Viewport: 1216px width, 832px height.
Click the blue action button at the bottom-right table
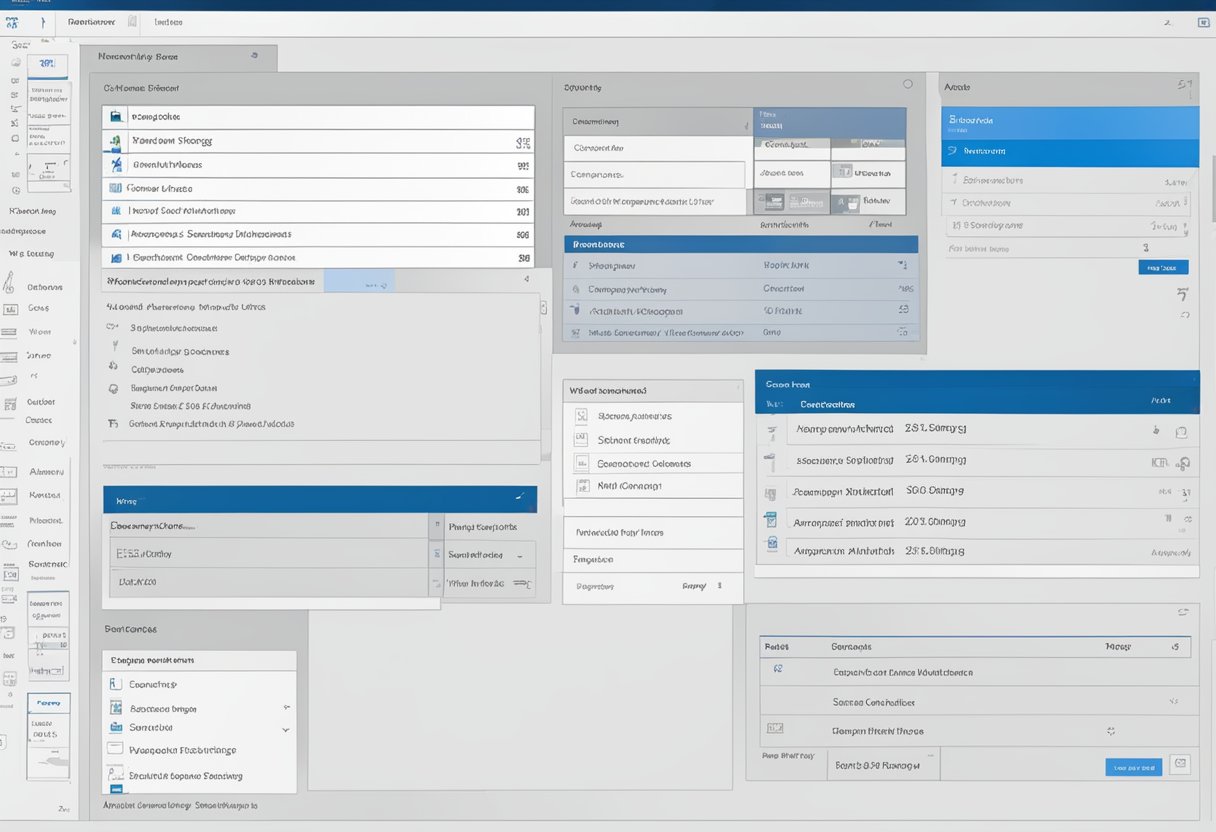coord(1133,766)
